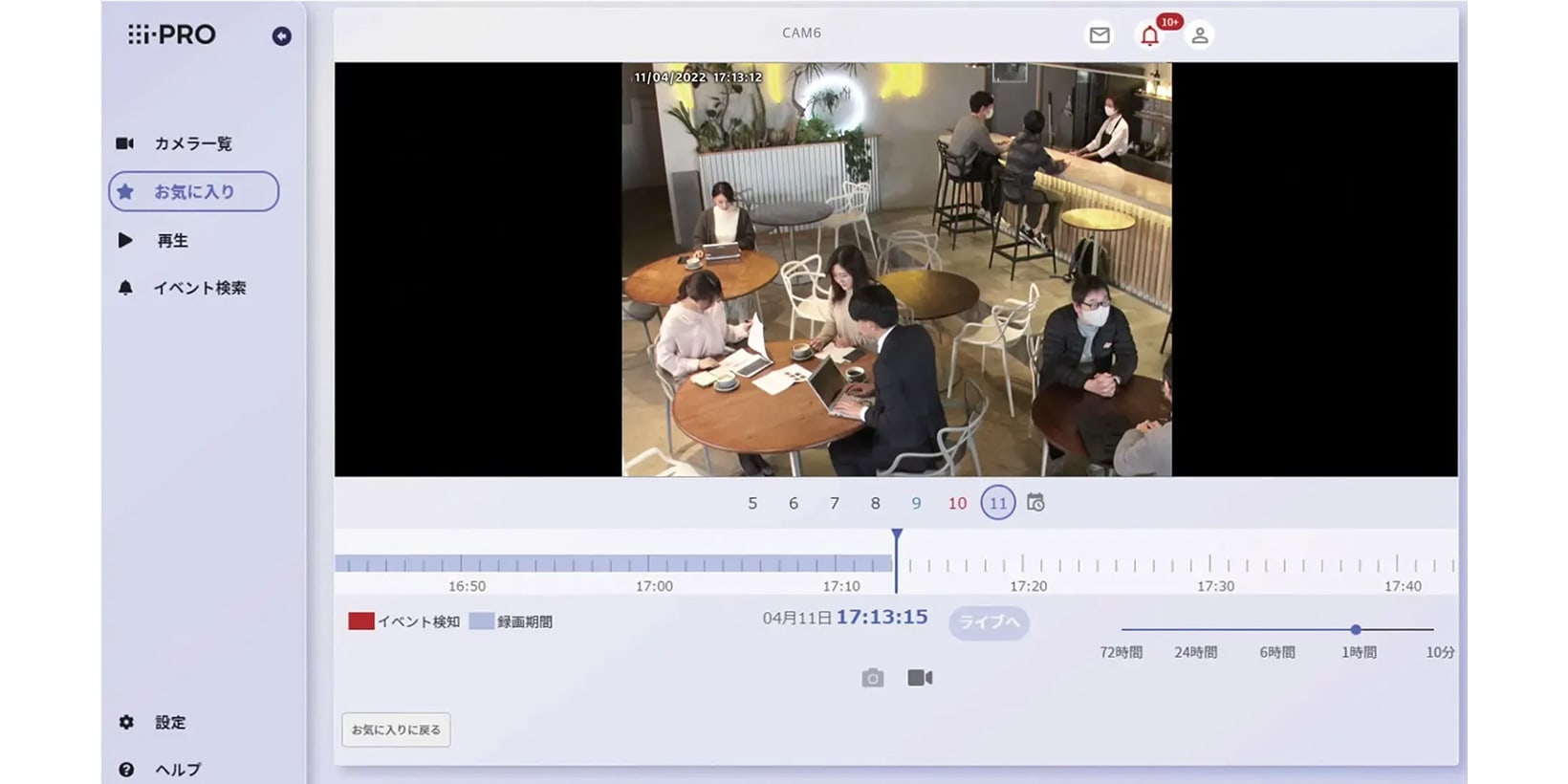Viewport: 1568px width, 784px height.
Task: Open カメラ一覧 camera list menu
Action: coord(192,143)
